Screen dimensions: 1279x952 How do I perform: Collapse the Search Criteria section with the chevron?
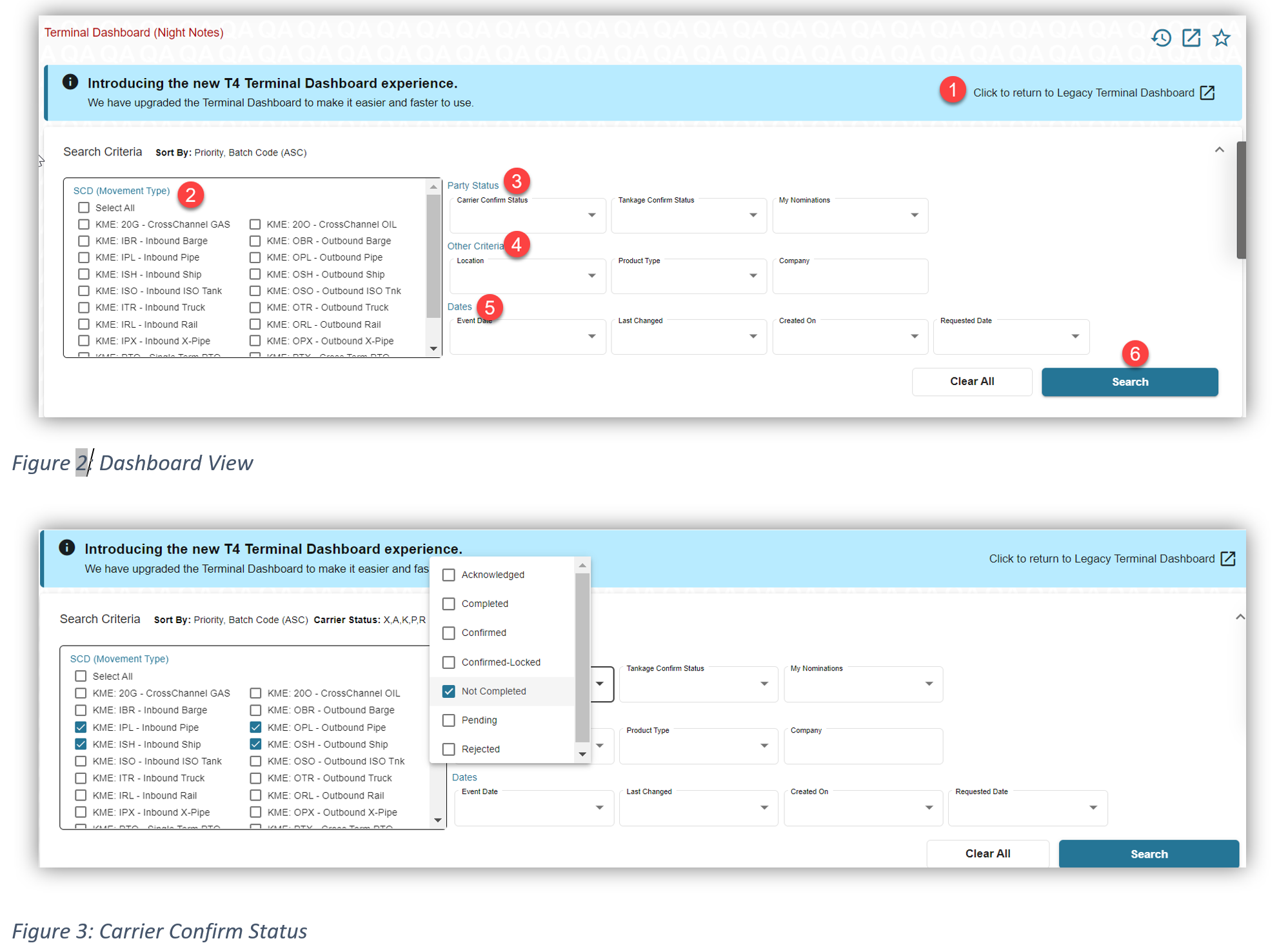(x=1220, y=149)
